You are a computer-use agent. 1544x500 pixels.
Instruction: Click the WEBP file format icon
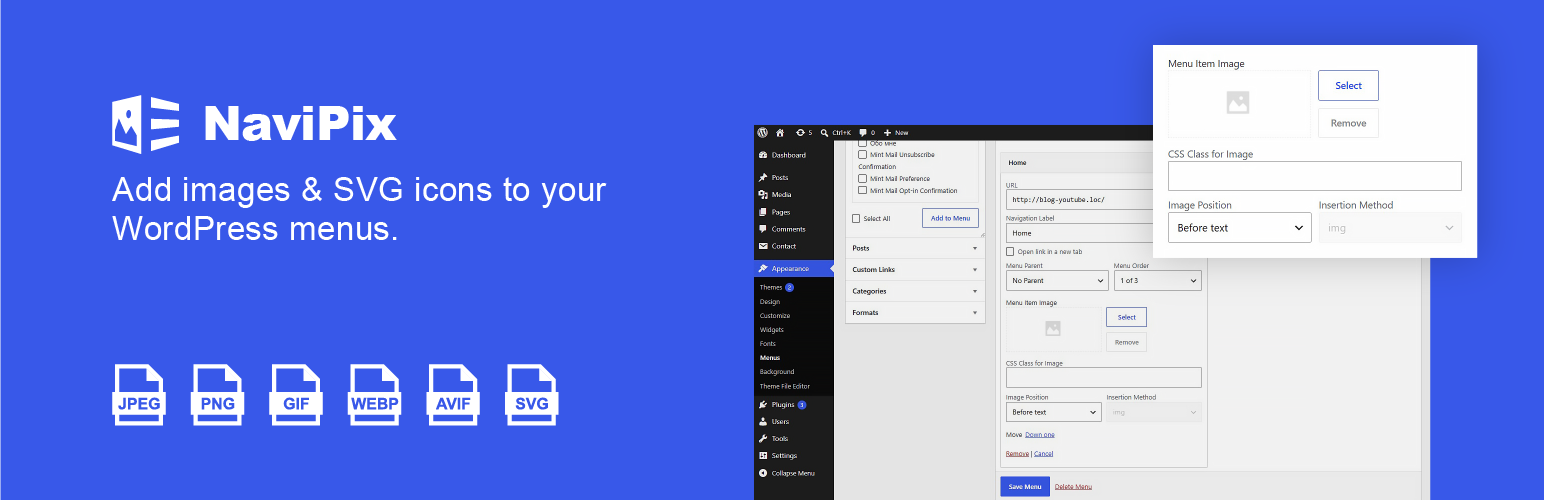click(x=375, y=395)
